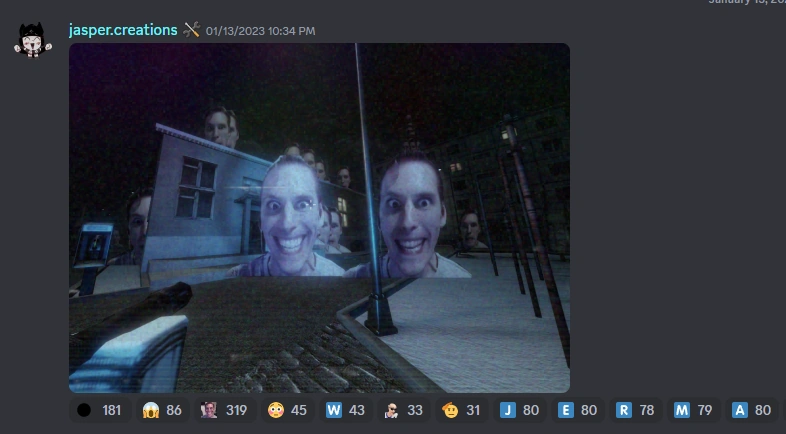Open the attached creepy faces image
Screen dimensions: 786x434
(x=319, y=218)
